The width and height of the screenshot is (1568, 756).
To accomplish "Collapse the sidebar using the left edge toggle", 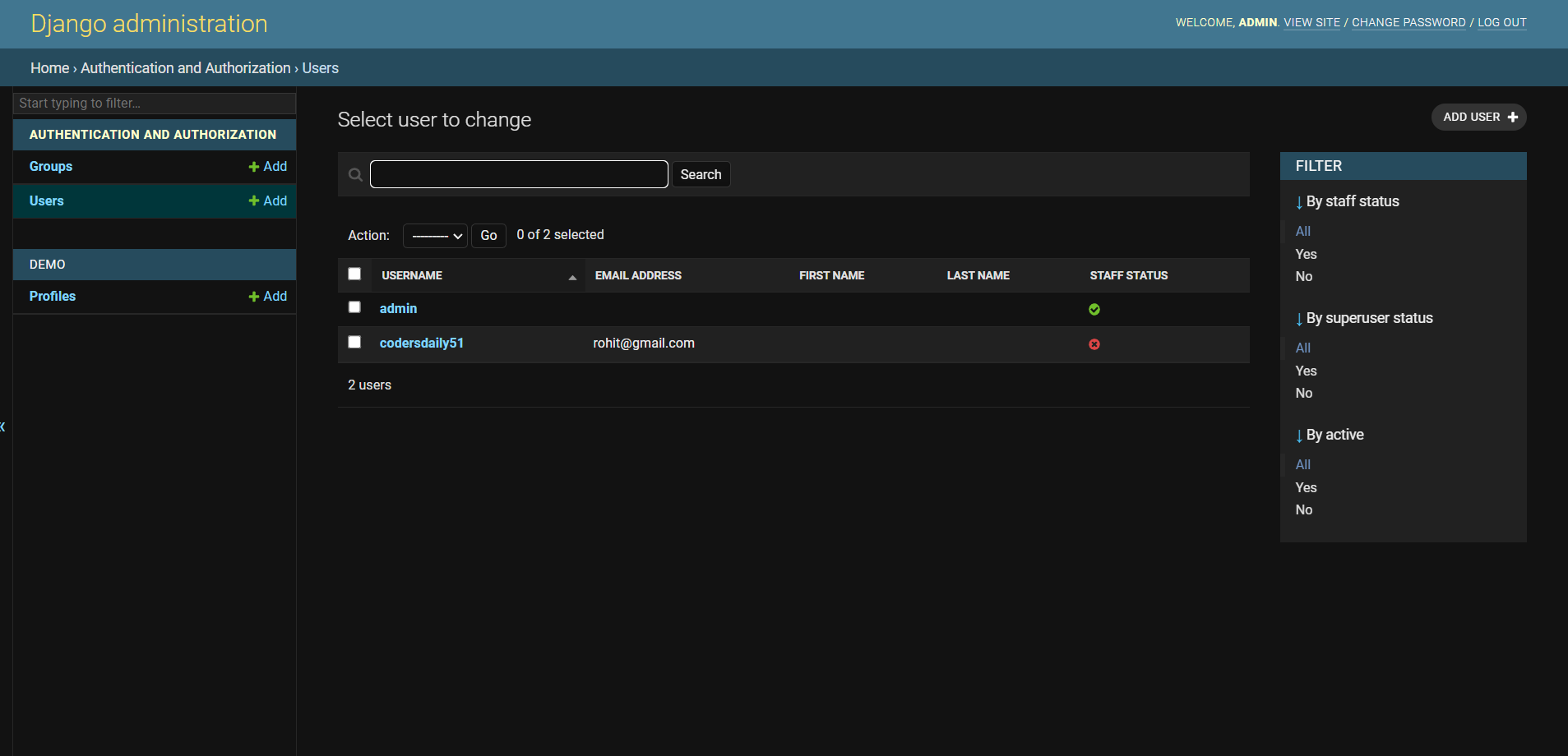I will coord(3,426).
